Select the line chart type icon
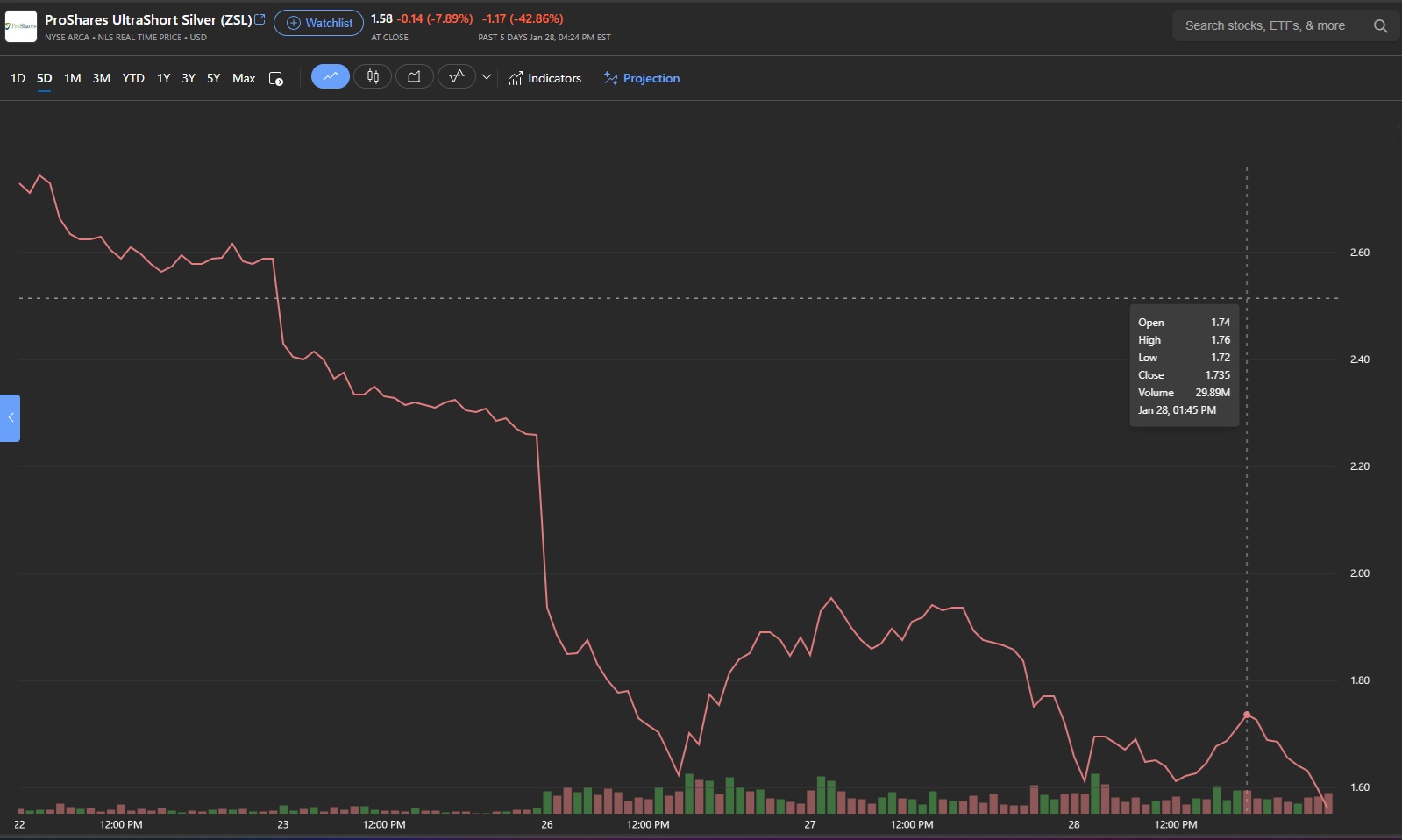The image size is (1402, 840). (x=331, y=77)
